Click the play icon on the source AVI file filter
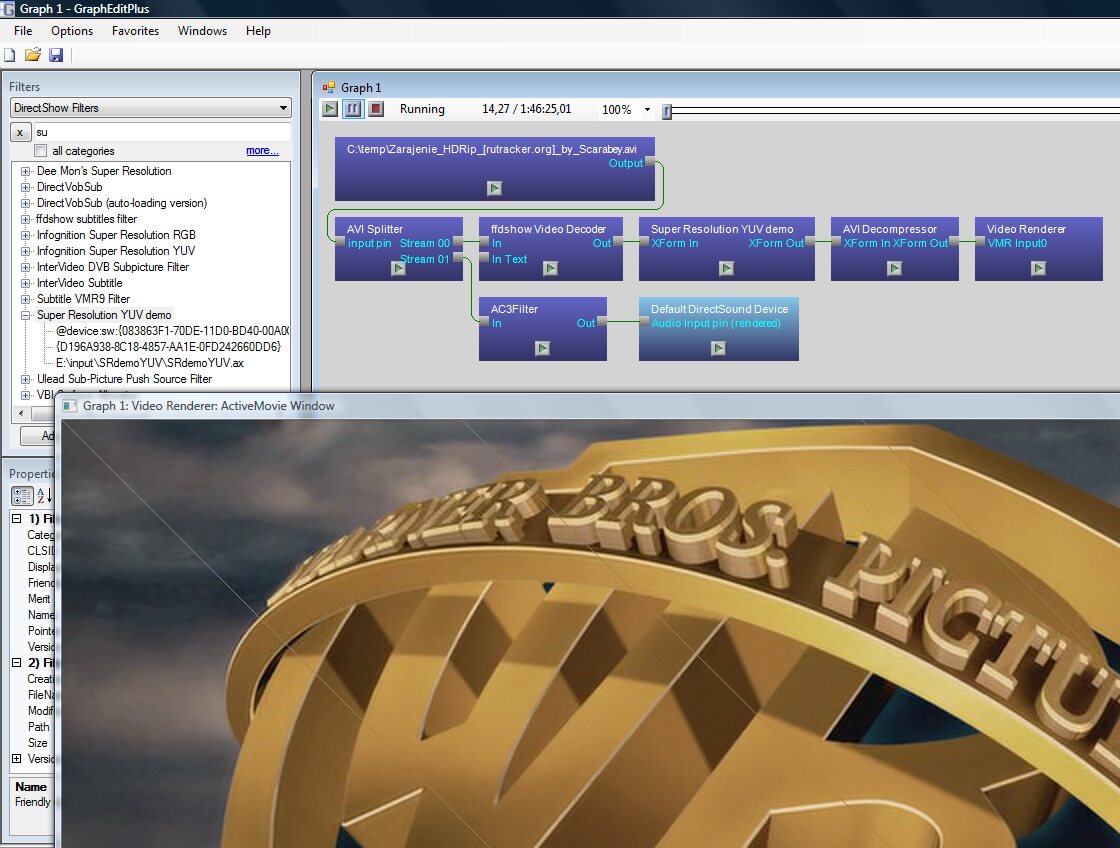The image size is (1120, 848). click(x=494, y=188)
